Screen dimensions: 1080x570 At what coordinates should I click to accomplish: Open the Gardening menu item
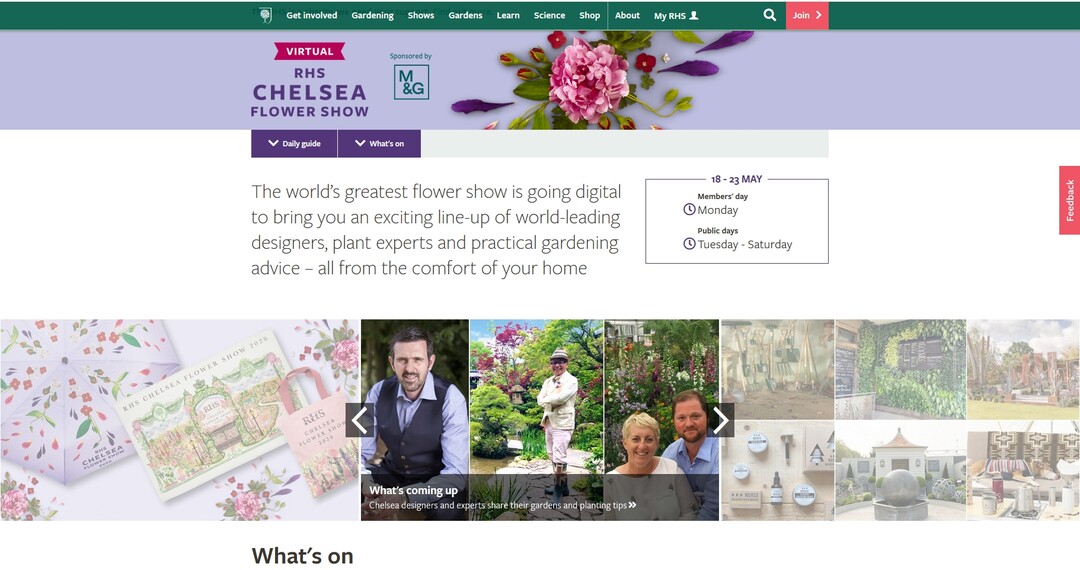coord(373,15)
